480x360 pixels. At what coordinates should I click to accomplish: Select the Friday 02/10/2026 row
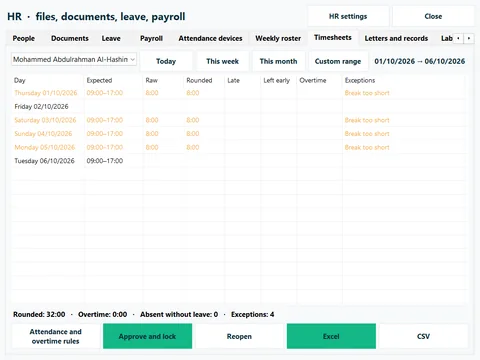coord(239,107)
